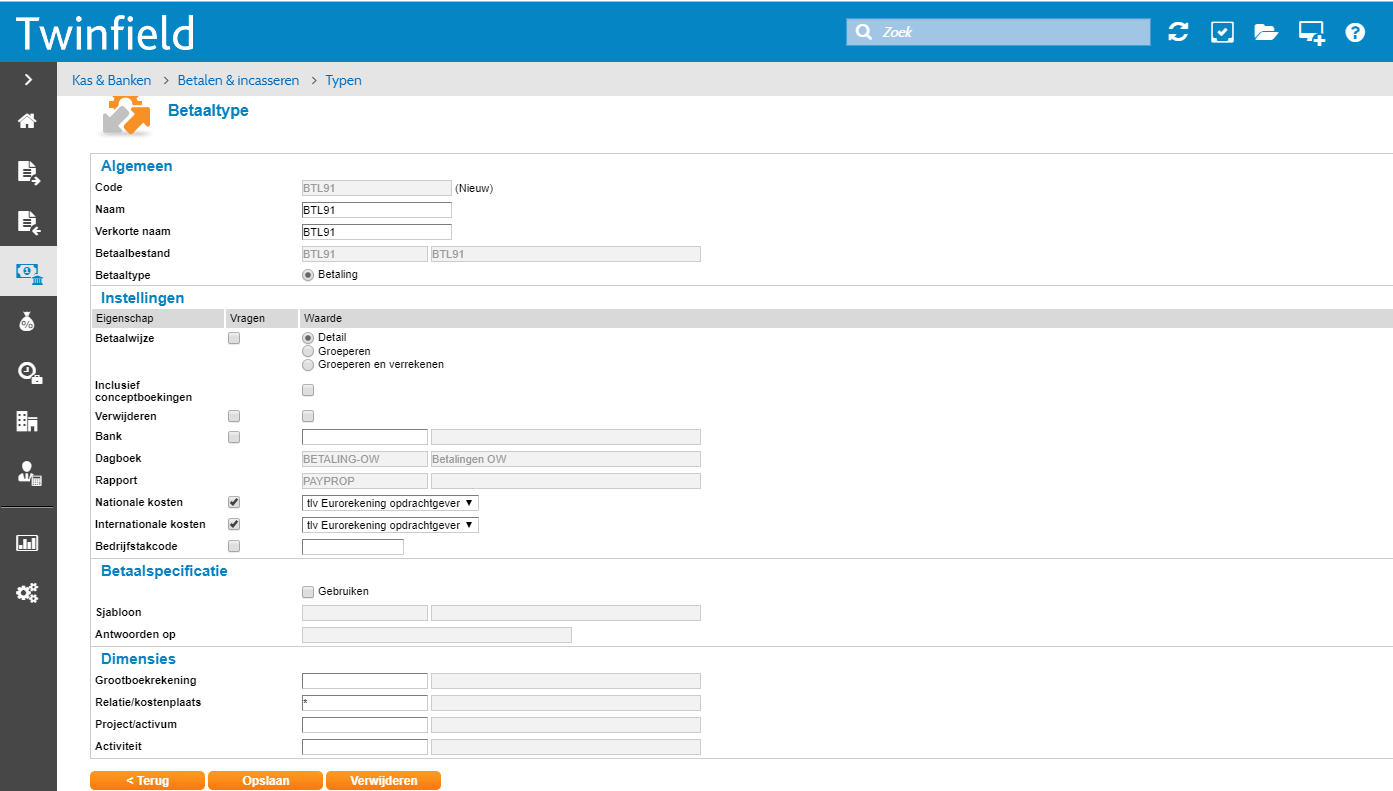1393x791 pixels.
Task: Tick the Gebruiken checkbox
Action: [308, 592]
